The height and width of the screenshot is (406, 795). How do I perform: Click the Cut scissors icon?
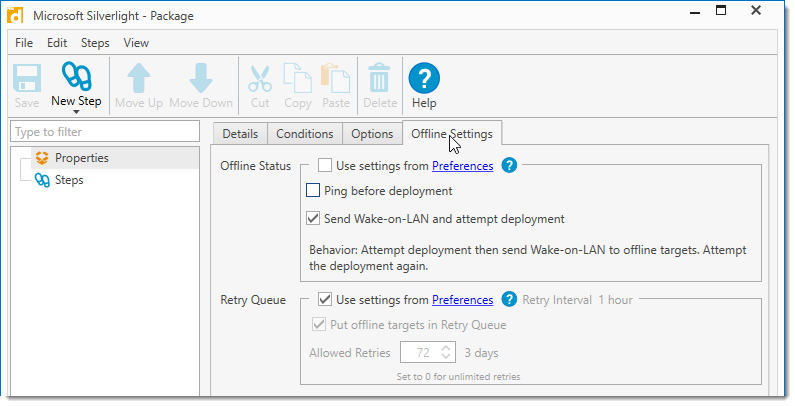260,78
